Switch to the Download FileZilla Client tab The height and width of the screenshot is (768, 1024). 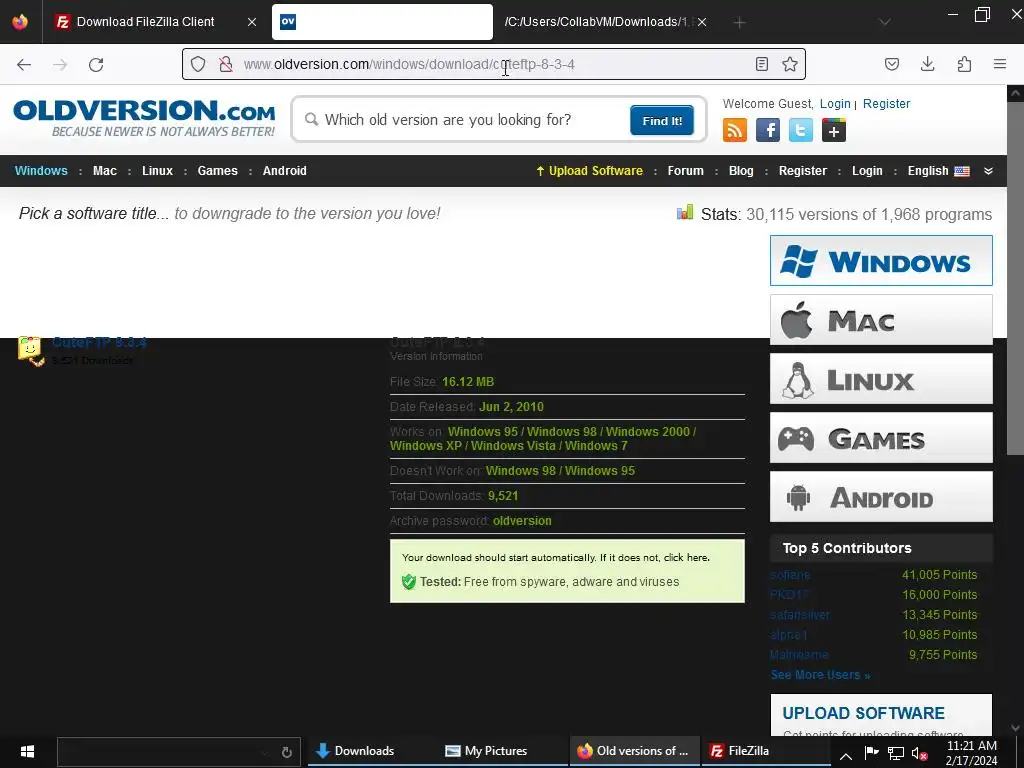point(145,22)
